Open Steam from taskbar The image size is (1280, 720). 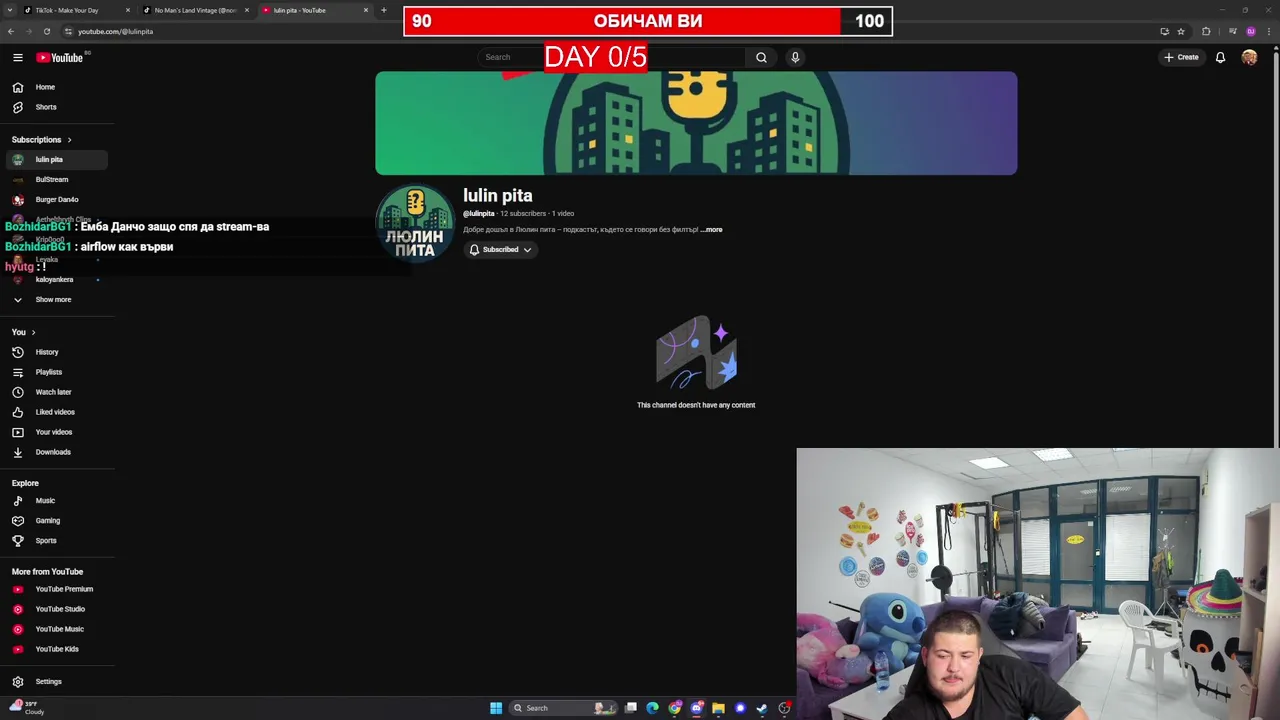[762, 708]
